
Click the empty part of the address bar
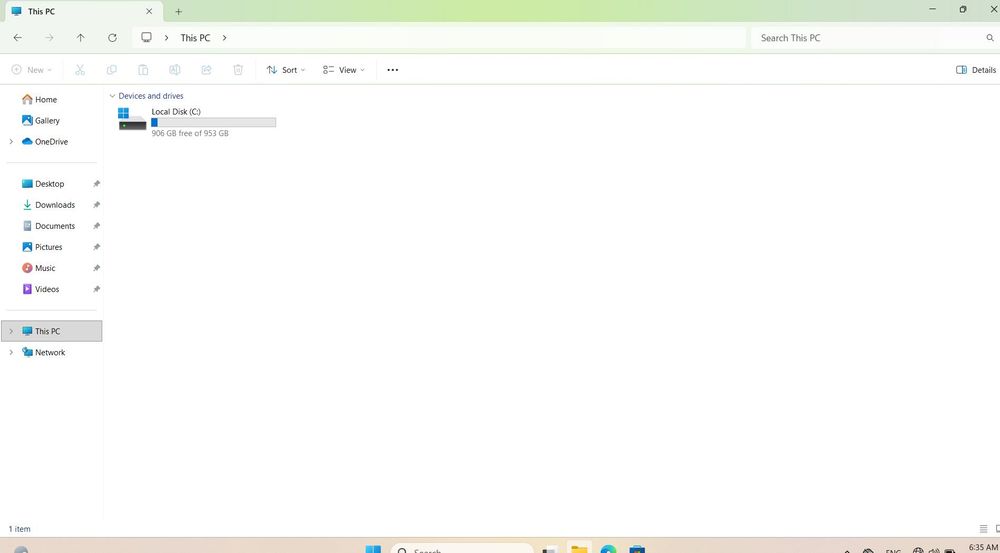[485, 38]
